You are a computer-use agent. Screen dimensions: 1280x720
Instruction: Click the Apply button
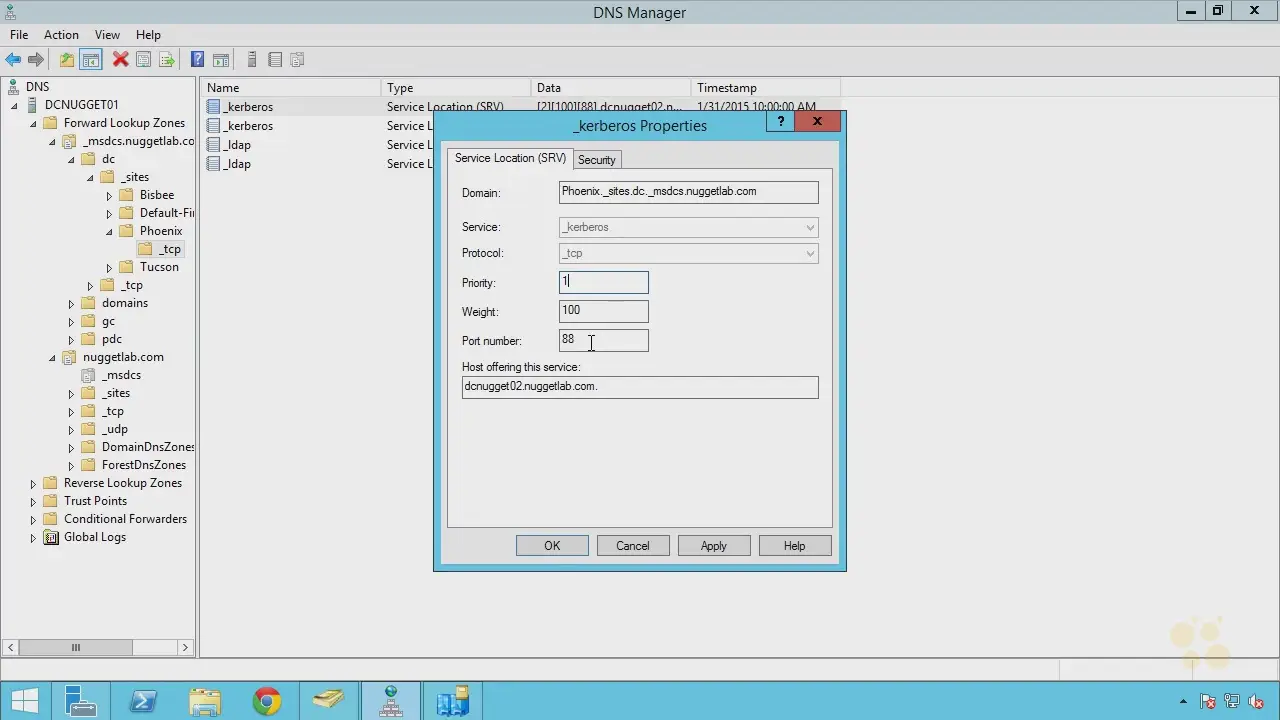713,545
